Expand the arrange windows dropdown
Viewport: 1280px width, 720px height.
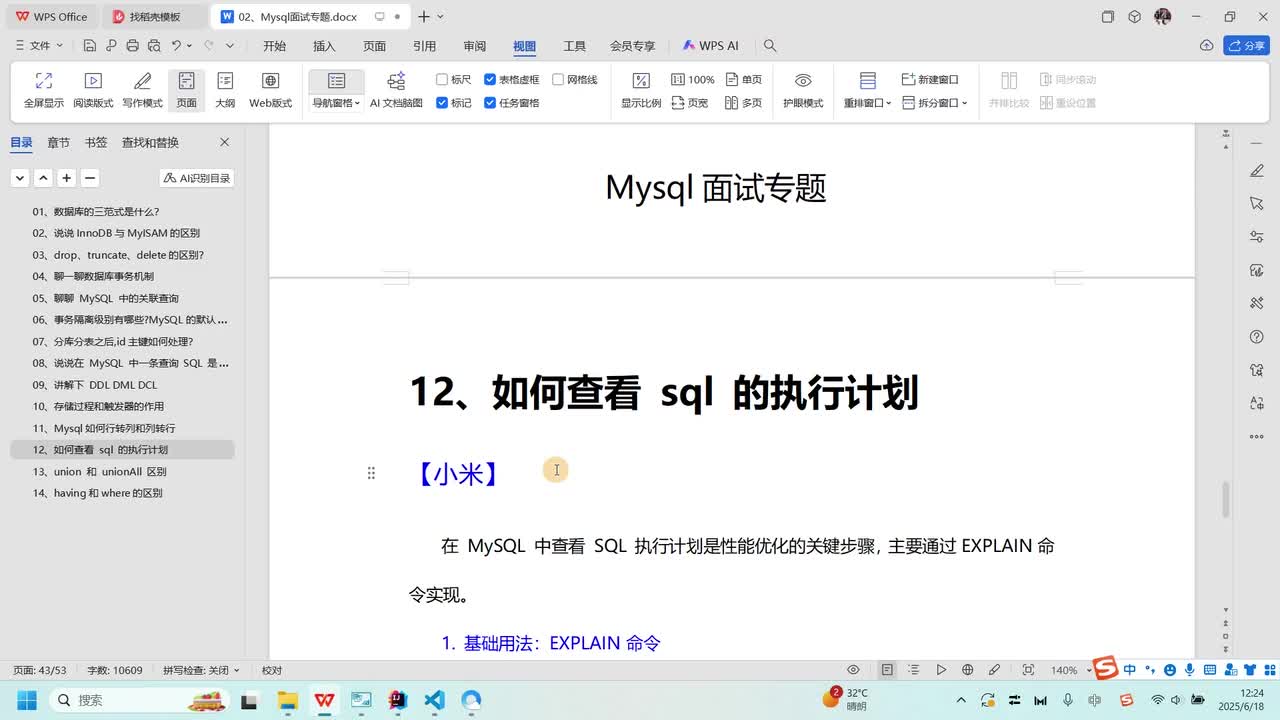[888, 103]
